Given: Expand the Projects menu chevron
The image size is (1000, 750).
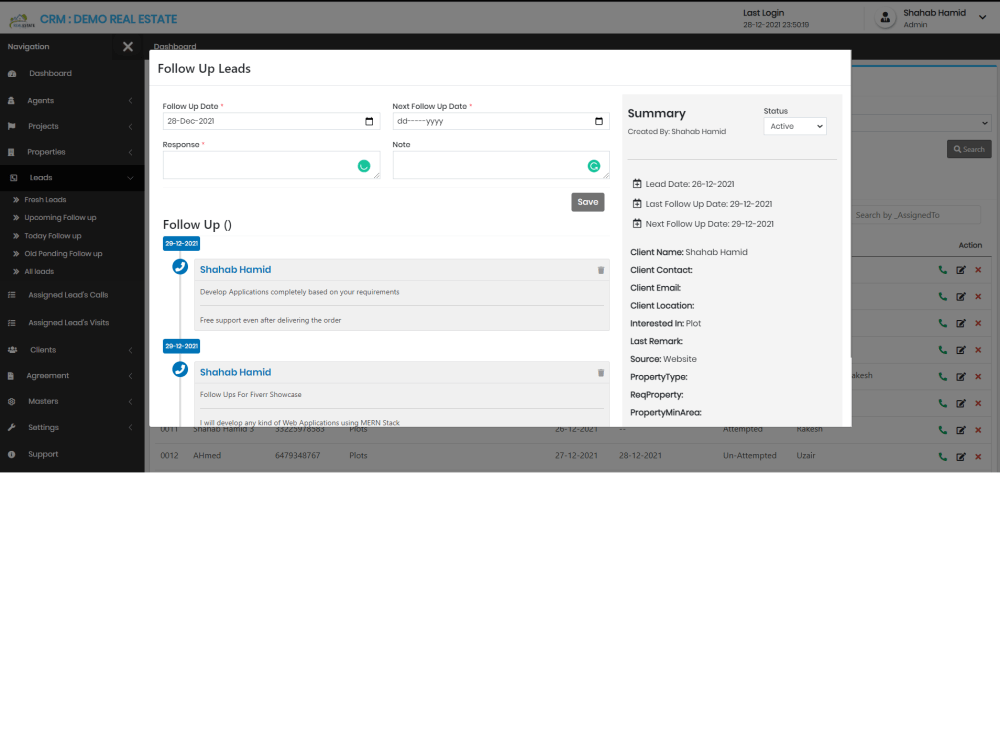Looking at the screenshot, I should pyautogui.click(x=130, y=126).
